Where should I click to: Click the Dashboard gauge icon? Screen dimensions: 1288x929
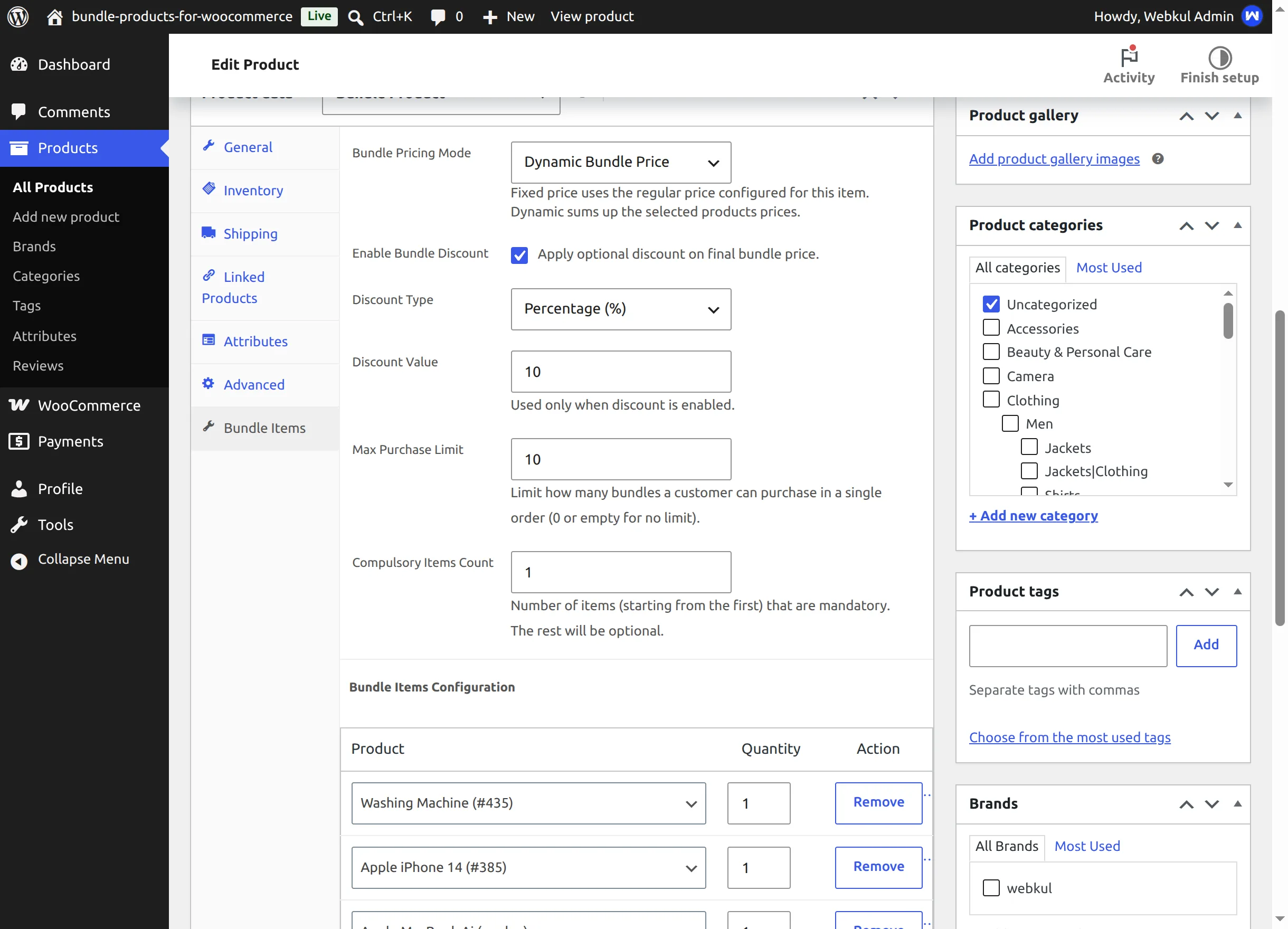(19, 64)
